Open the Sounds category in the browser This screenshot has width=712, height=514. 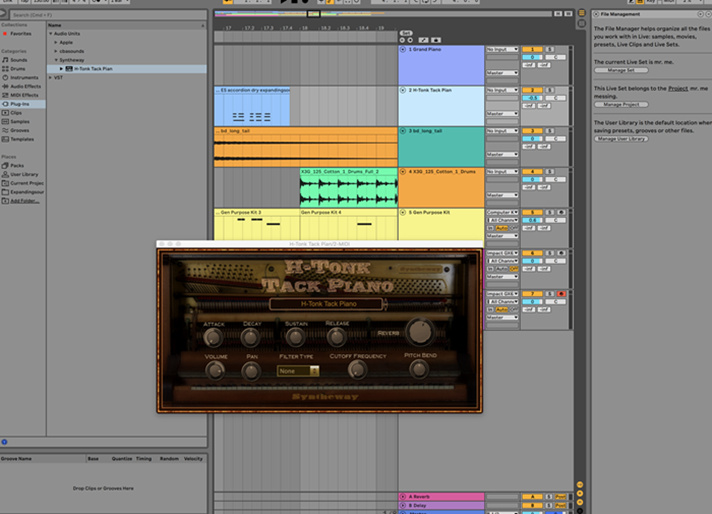tap(19, 60)
